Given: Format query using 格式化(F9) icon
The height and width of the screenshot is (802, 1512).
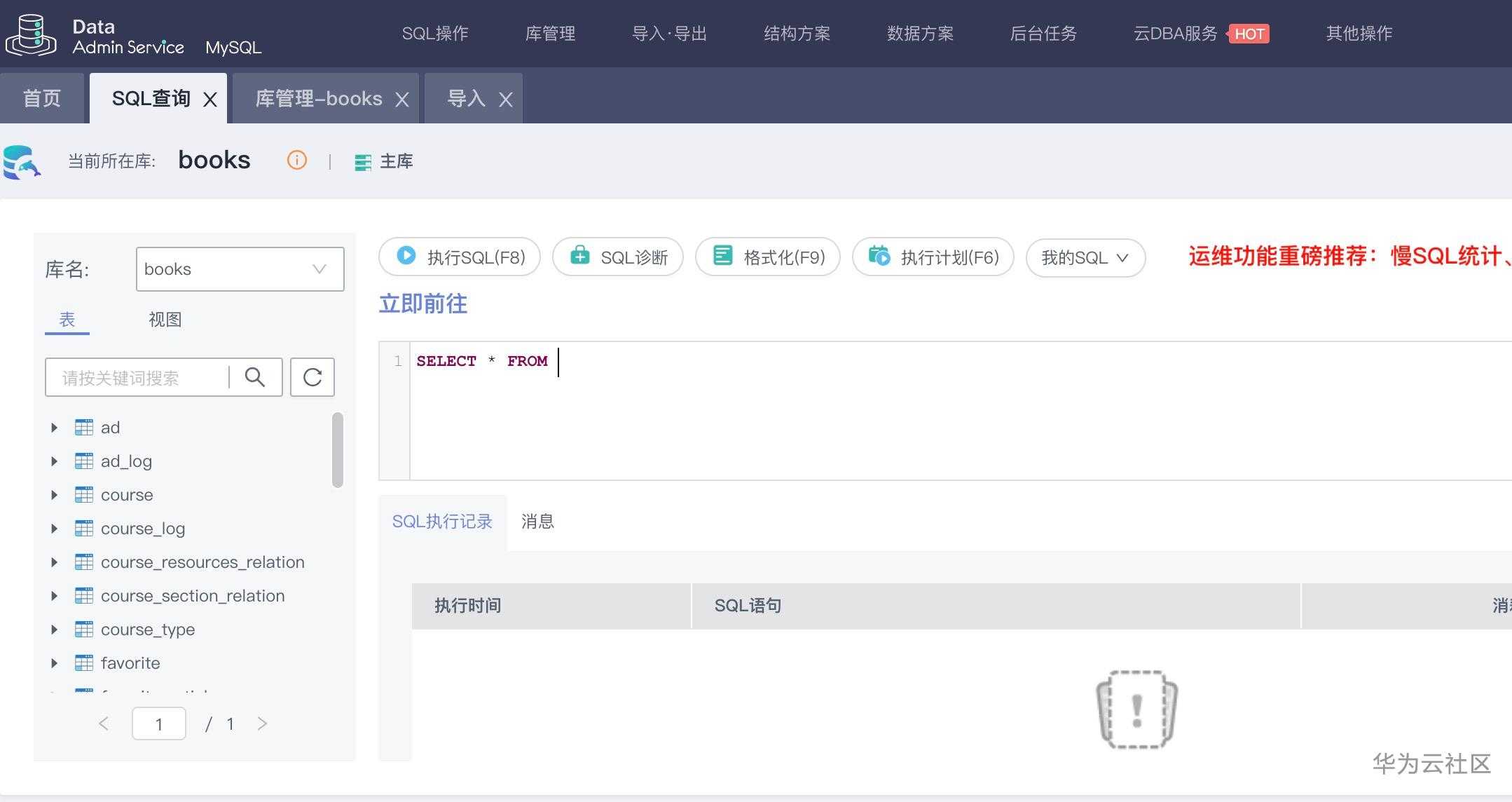Looking at the screenshot, I should tap(723, 257).
